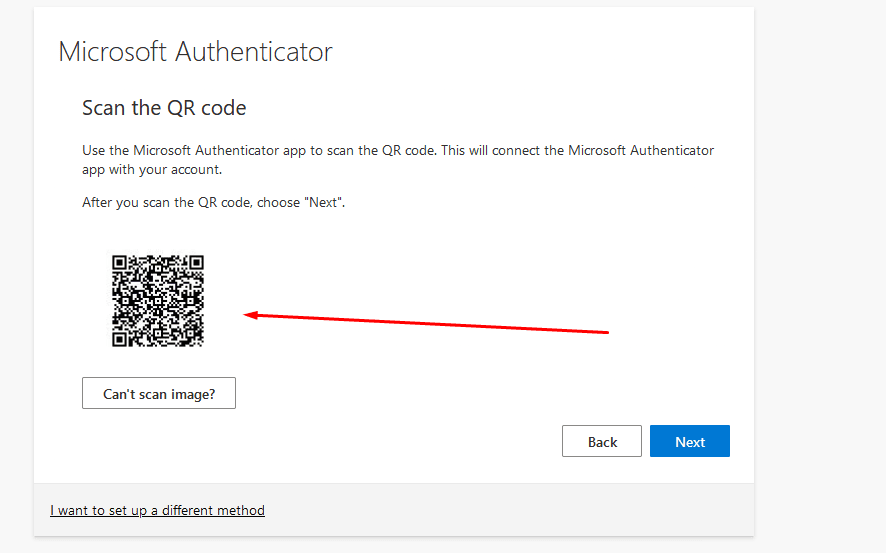Click the paragraph beginning "Use the Microsoft Authenticator app"
Viewport: 886px width, 553px height.
pos(398,160)
